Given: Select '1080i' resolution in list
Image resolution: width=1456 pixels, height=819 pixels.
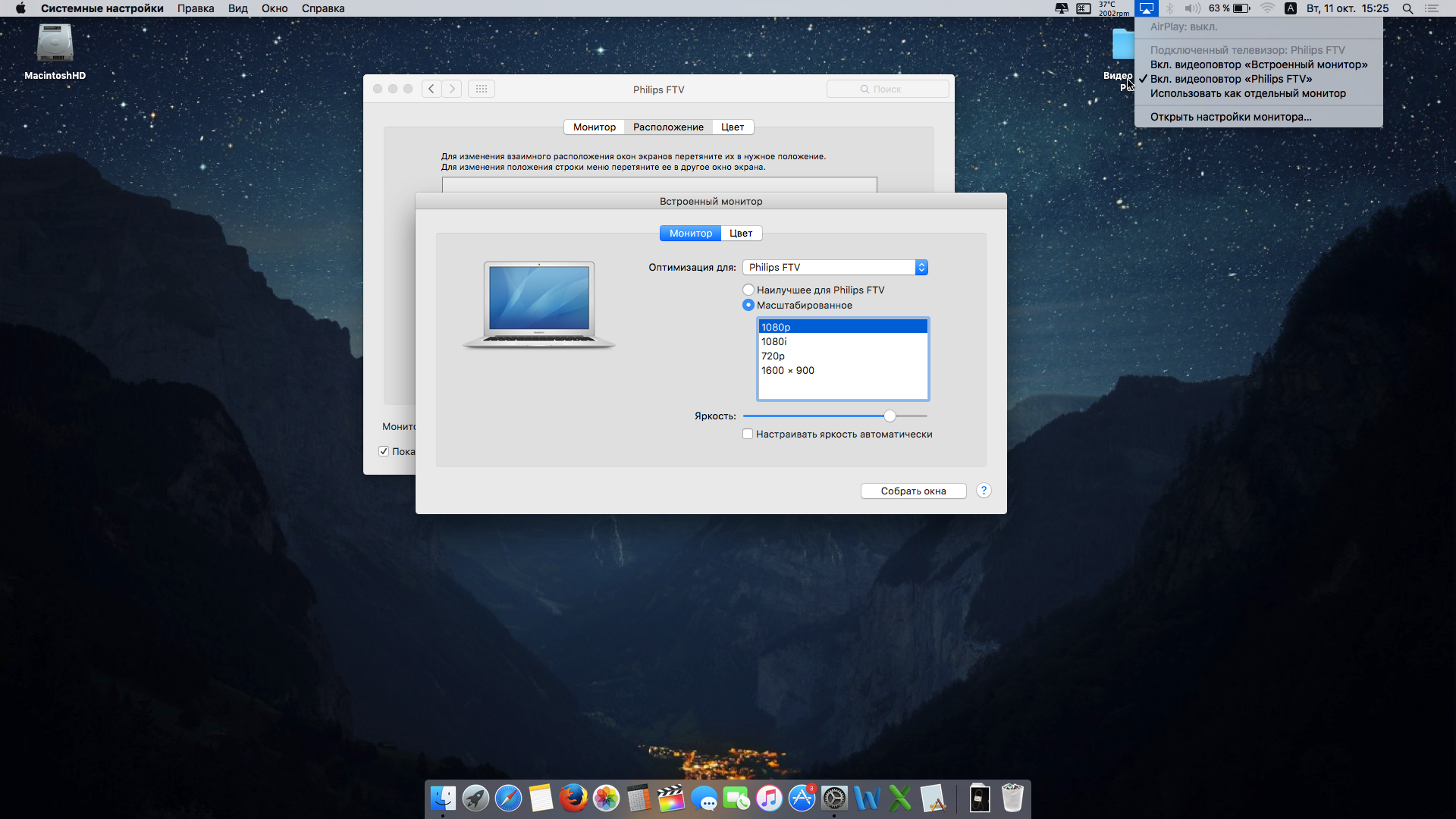Looking at the screenshot, I should (x=843, y=341).
